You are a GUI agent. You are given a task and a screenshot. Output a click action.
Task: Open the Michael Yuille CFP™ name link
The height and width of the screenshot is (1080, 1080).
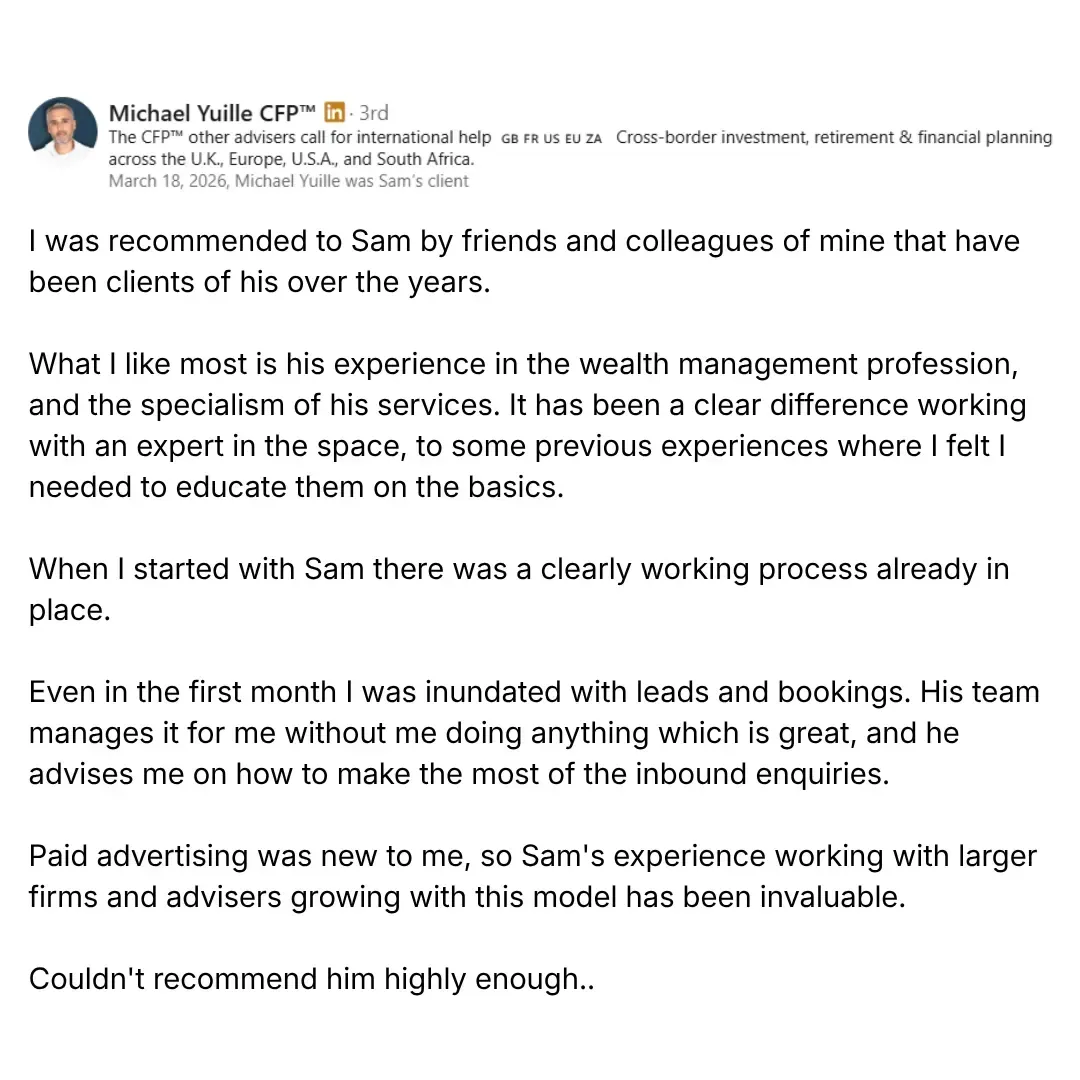pyautogui.click(x=212, y=113)
